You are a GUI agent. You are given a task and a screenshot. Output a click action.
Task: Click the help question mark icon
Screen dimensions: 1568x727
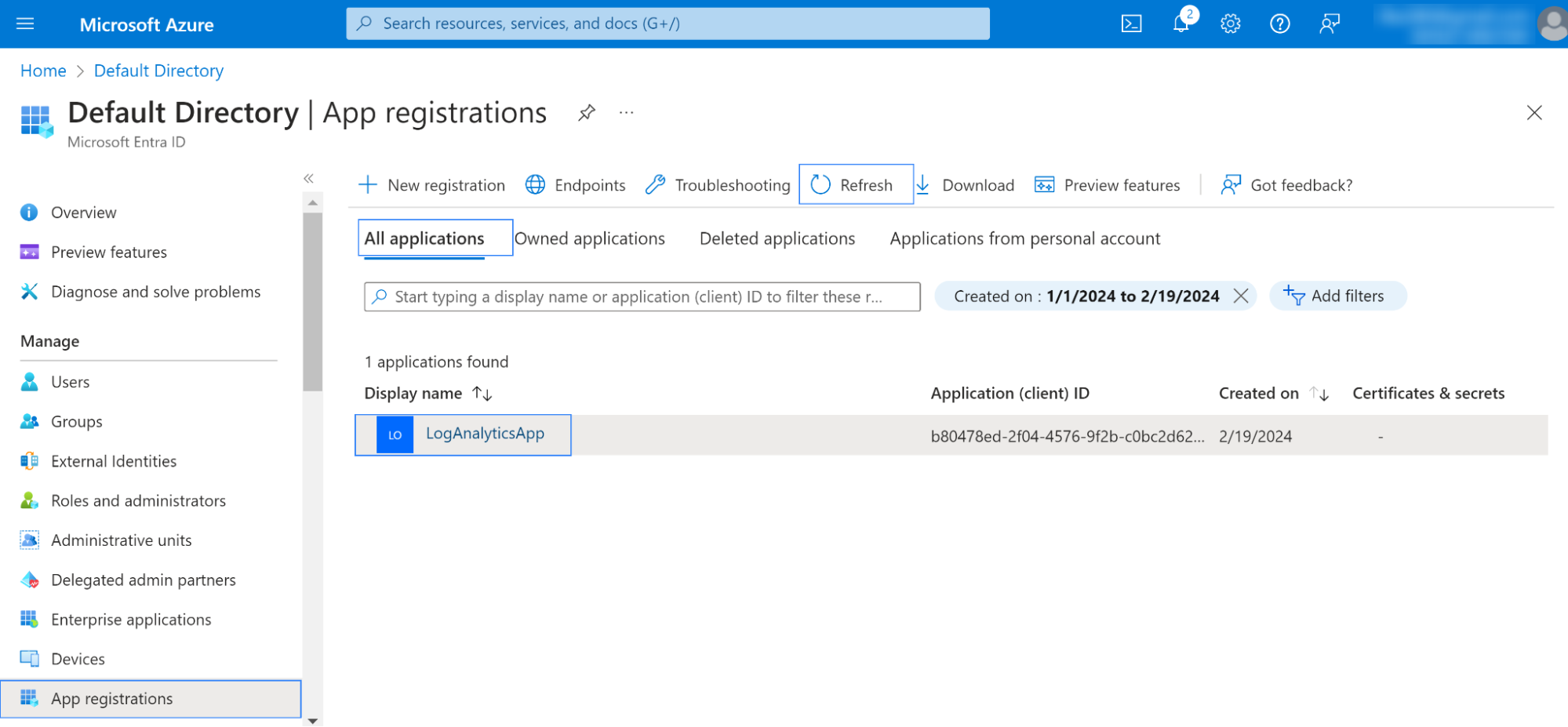[1279, 24]
